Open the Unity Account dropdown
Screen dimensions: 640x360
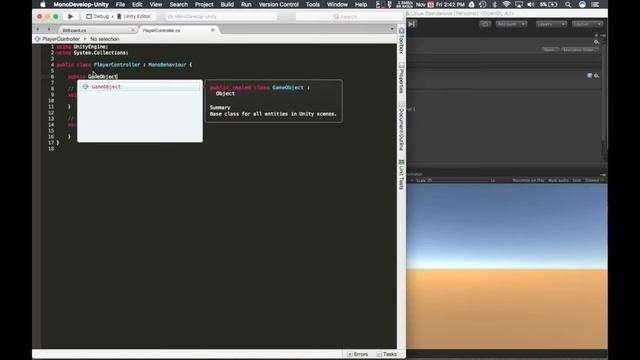tap(511, 24)
